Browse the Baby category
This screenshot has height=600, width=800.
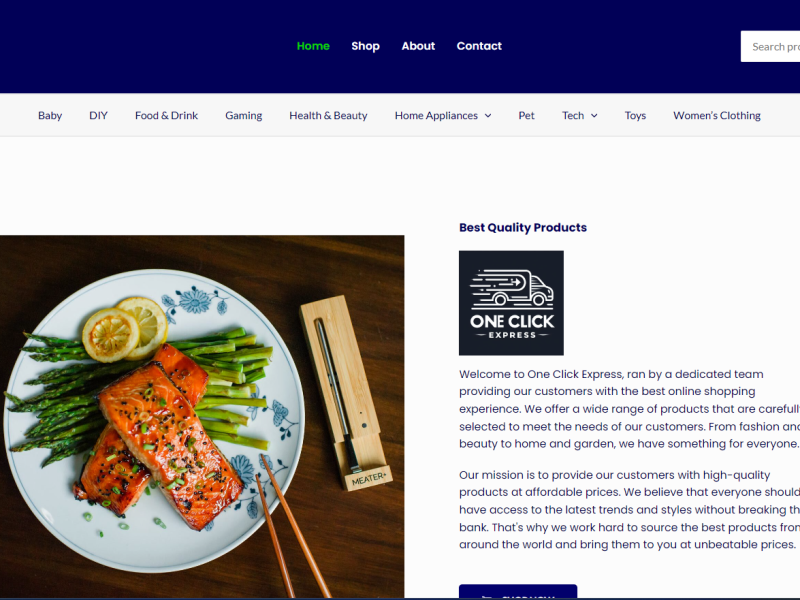click(x=50, y=115)
